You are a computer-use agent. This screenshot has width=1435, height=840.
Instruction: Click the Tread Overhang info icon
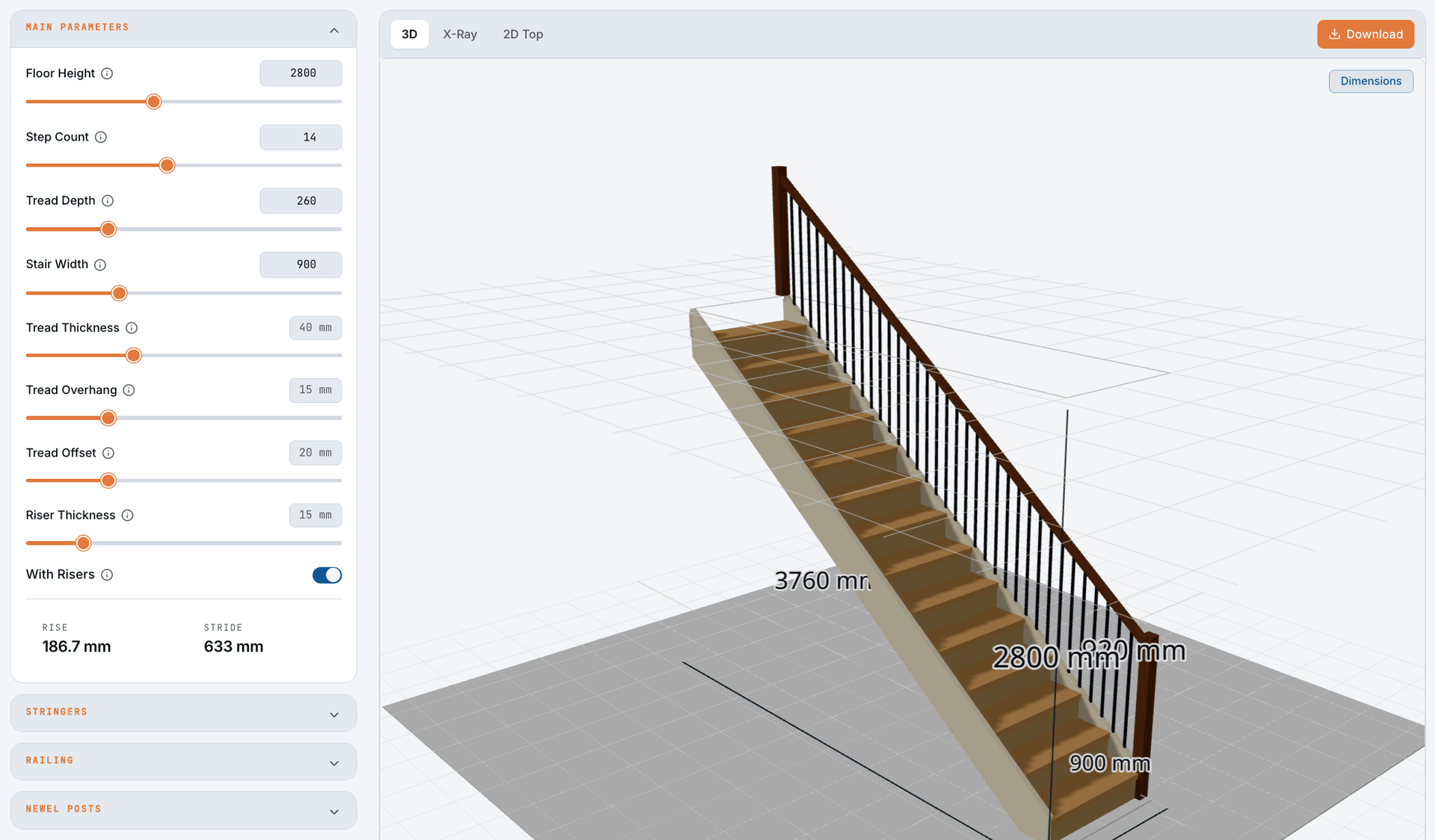pos(129,390)
